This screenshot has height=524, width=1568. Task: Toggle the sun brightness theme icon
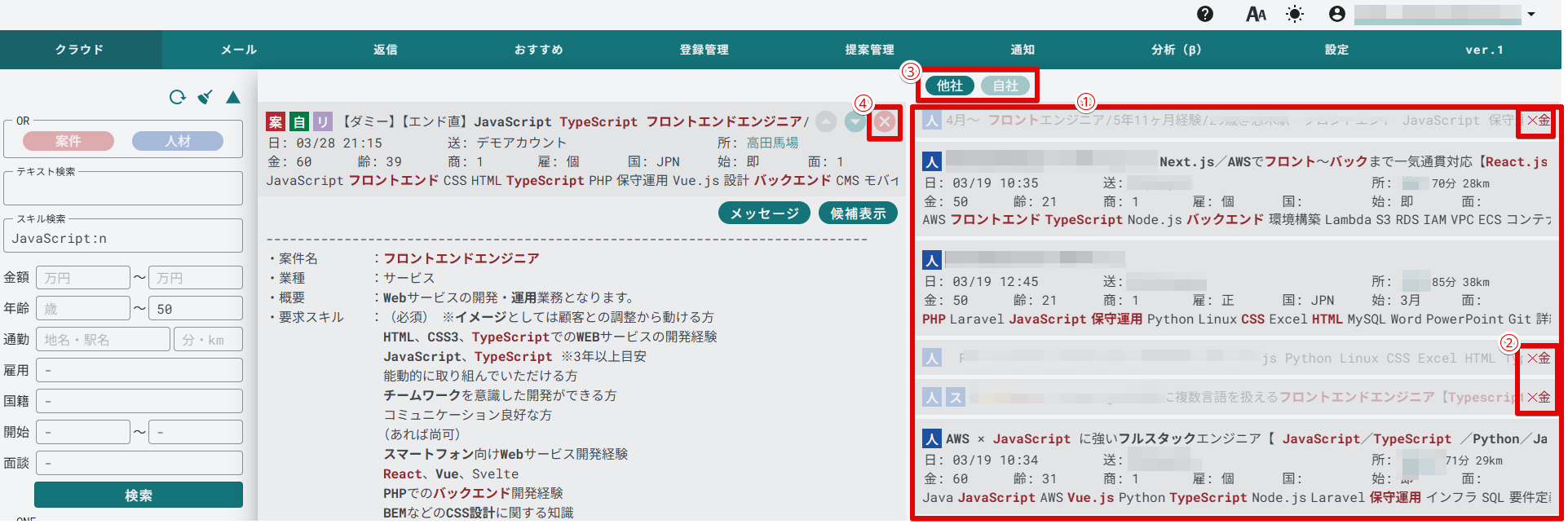point(1295,14)
